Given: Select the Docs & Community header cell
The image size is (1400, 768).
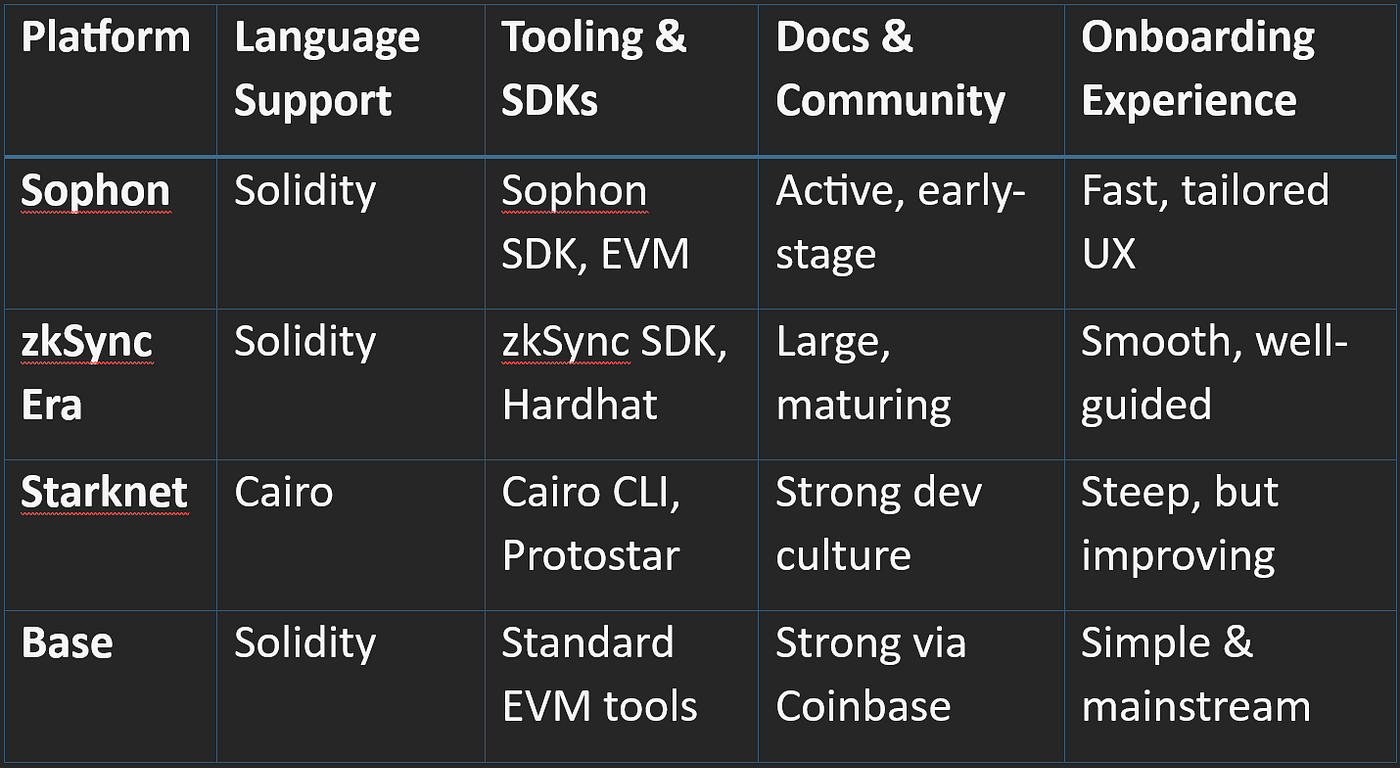Looking at the screenshot, I should pyautogui.click(x=911, y=79).
